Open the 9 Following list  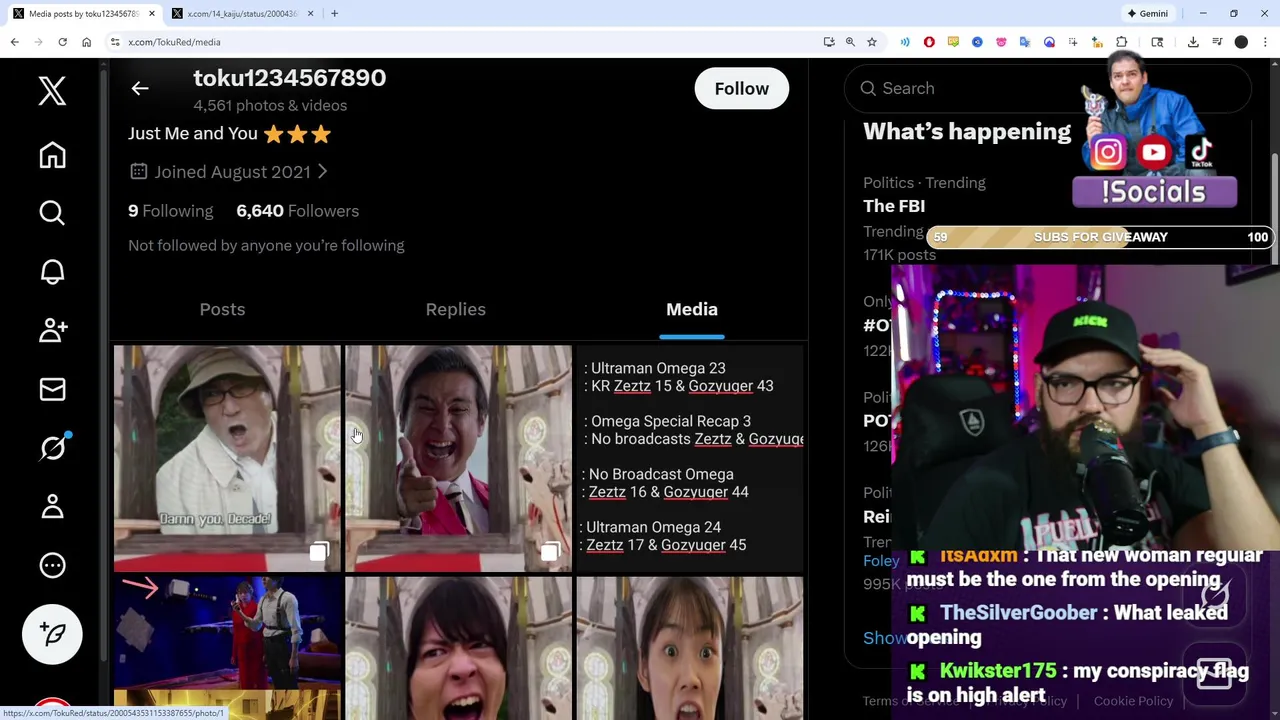[170, 211]
